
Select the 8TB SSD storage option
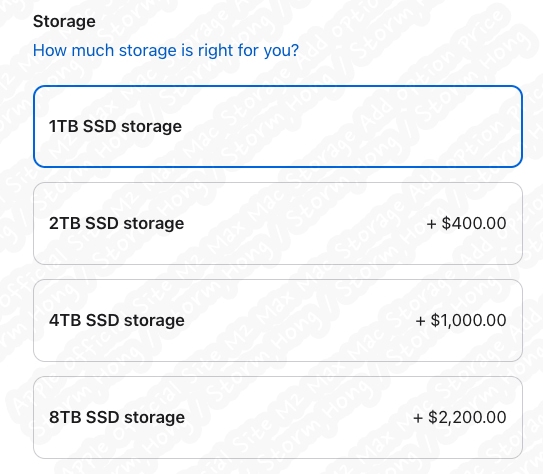pyautogui.click(x=278, y=417)
